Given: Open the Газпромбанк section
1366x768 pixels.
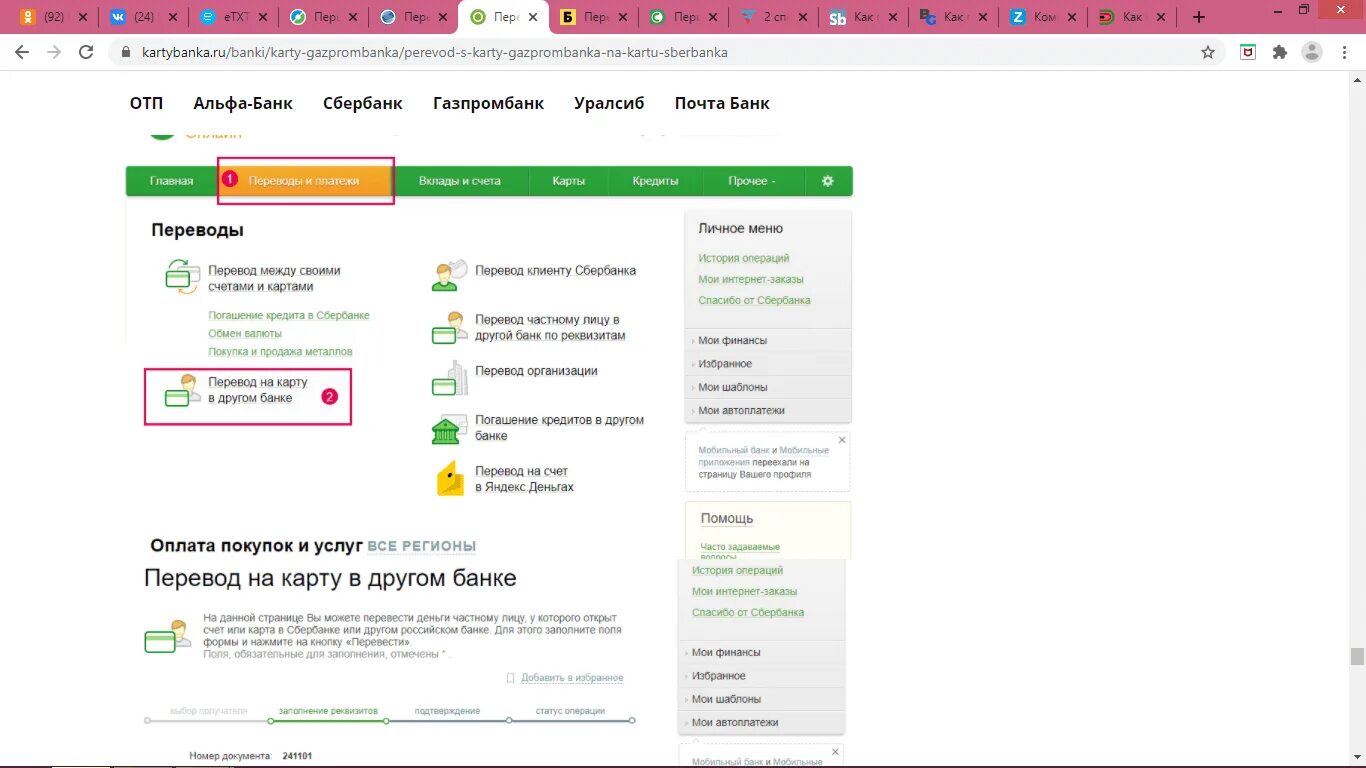Looking at the screenshot, I should 488,103.
